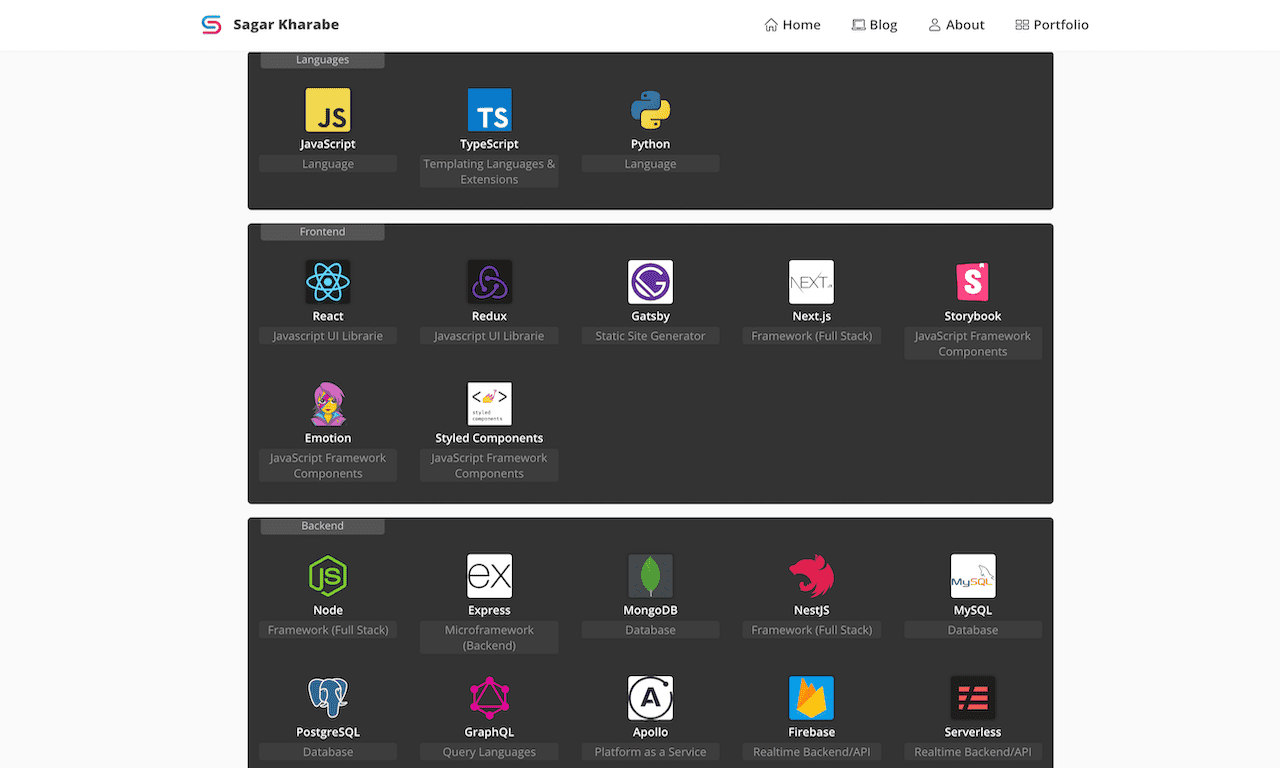Open the Portfolio nav link
This screenshot has height=768, width=1280.
pos(1051,25)
